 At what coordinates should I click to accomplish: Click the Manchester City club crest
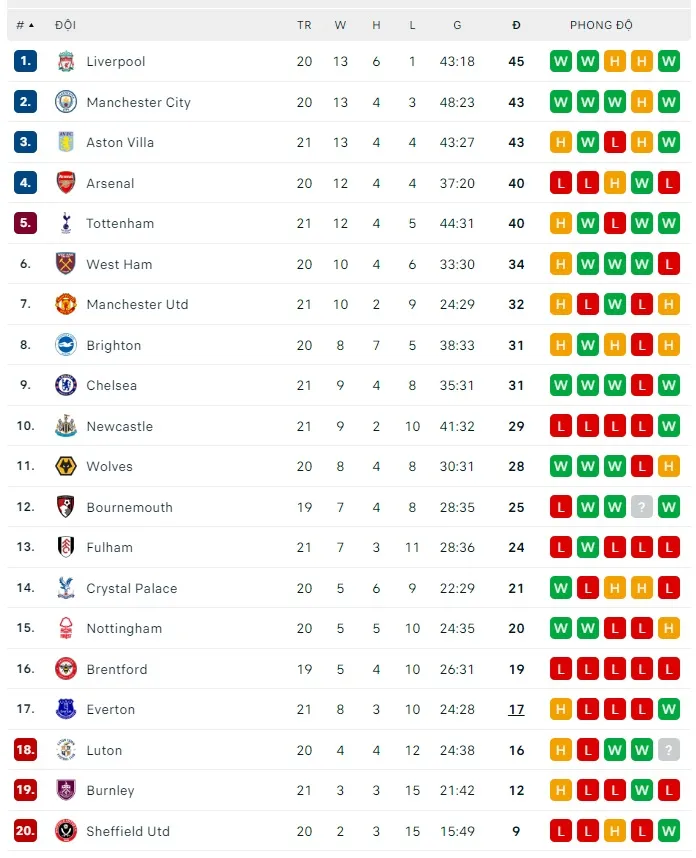[66, 102]
